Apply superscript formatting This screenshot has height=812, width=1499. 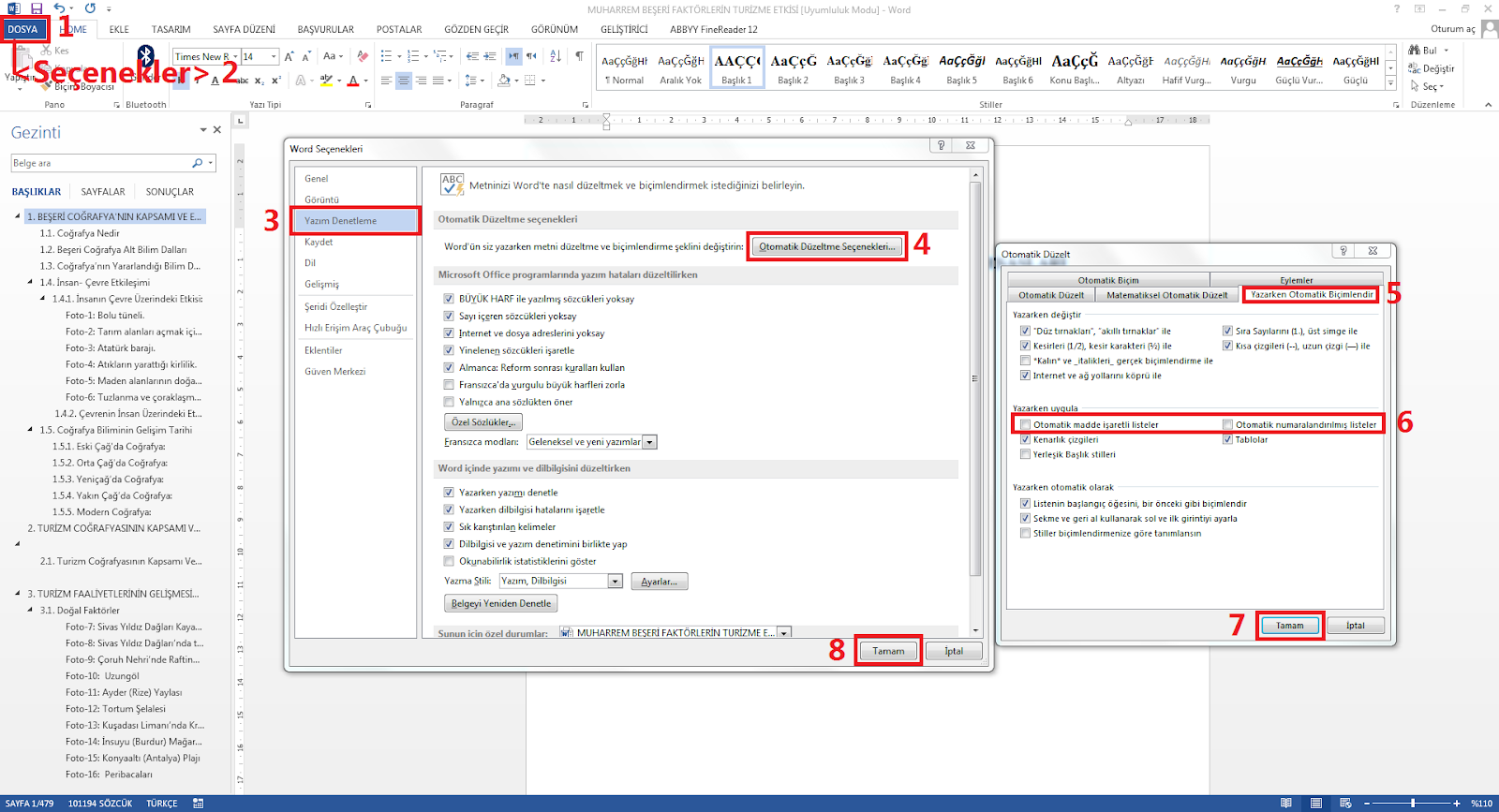click(276, 81)
